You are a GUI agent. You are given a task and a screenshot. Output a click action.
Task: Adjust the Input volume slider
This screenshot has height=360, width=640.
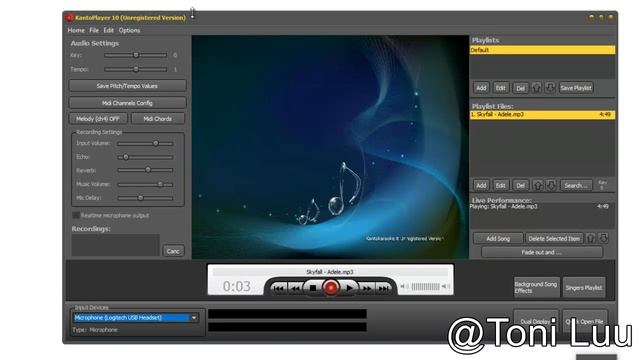(145, 143)
